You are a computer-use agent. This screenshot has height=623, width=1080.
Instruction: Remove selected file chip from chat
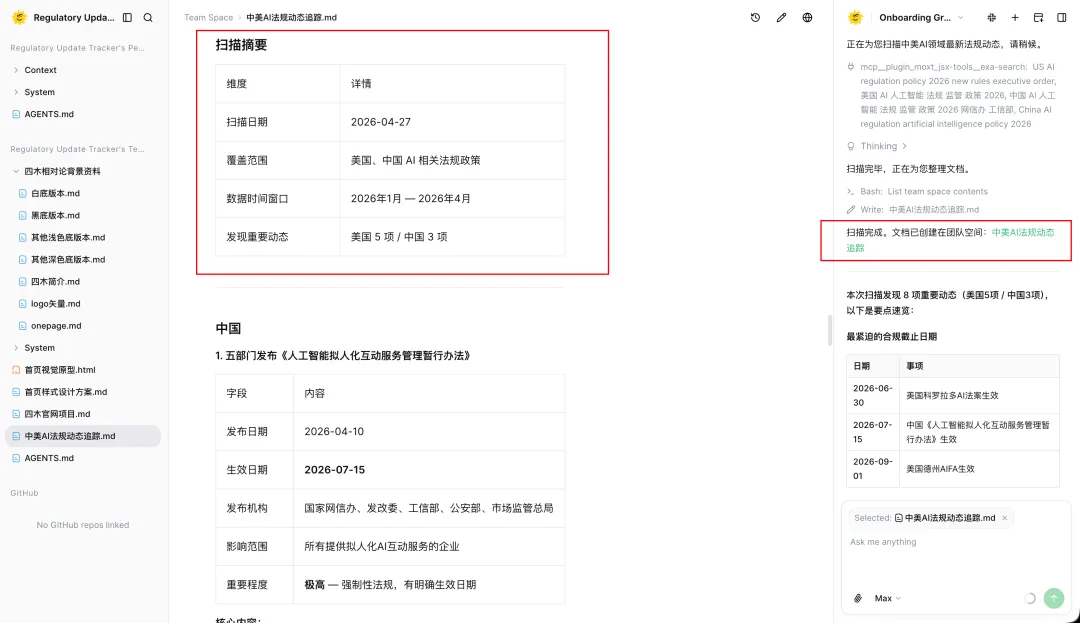click(1004, 518)
